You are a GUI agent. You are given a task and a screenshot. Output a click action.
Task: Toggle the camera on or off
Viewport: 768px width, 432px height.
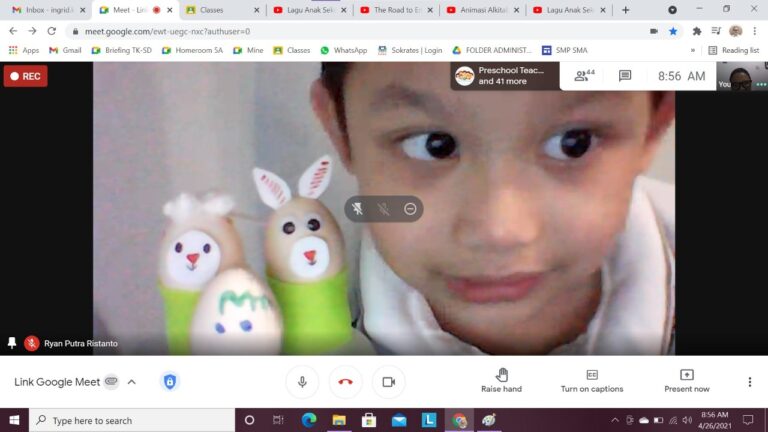point(388,382)
